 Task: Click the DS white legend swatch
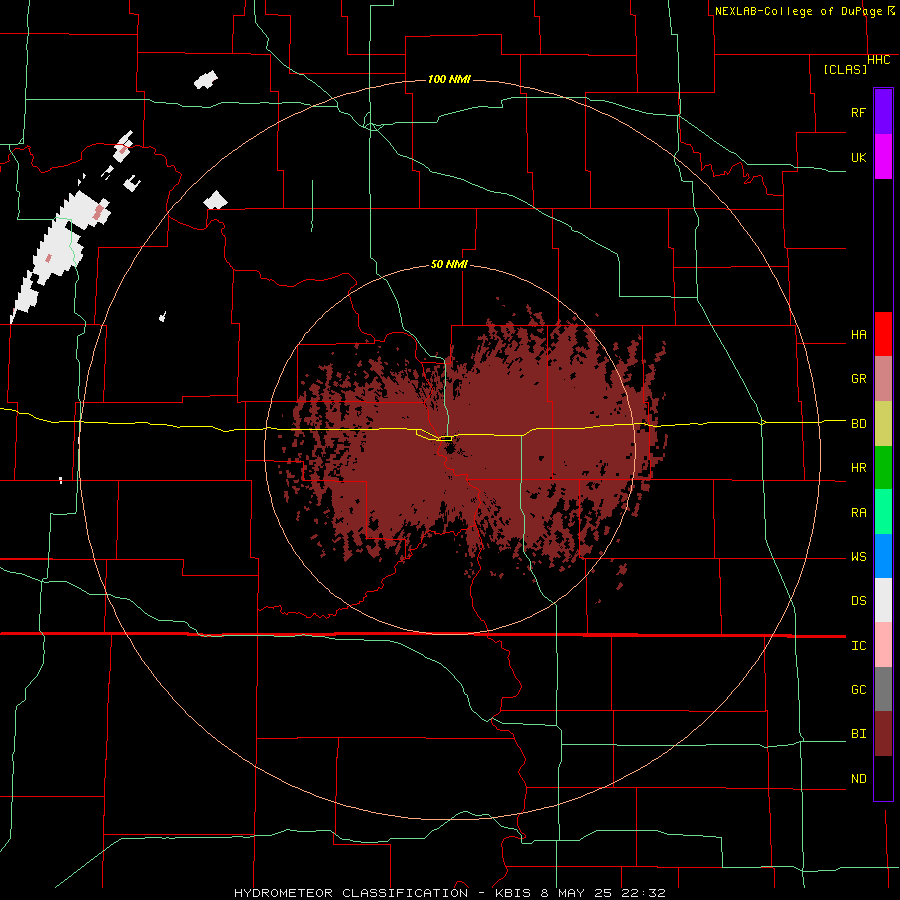pos(883,600)
